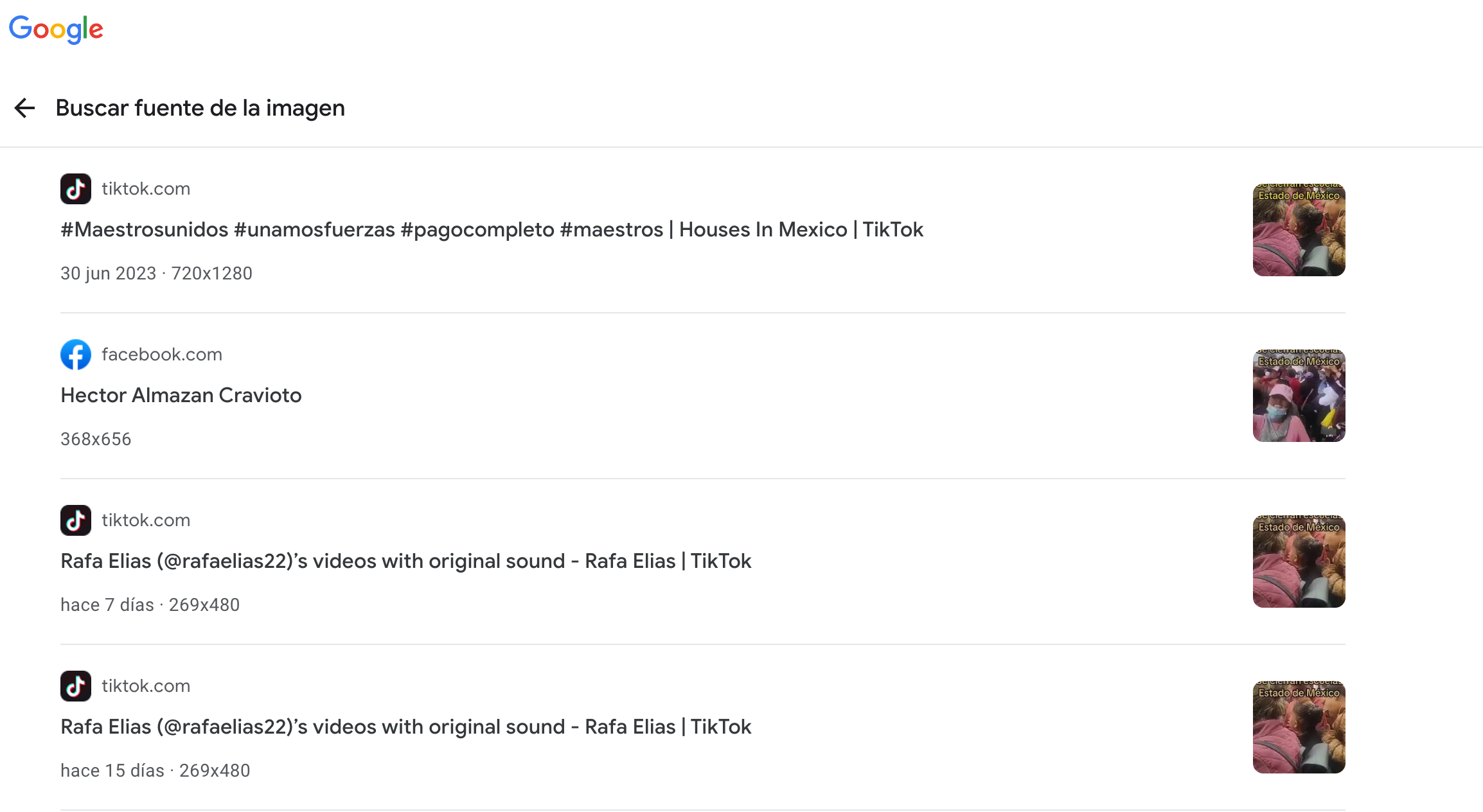This screenshot has width=1483, height=812.
Task: Click the first tiktok.com domain label
Action: (146, 189)
